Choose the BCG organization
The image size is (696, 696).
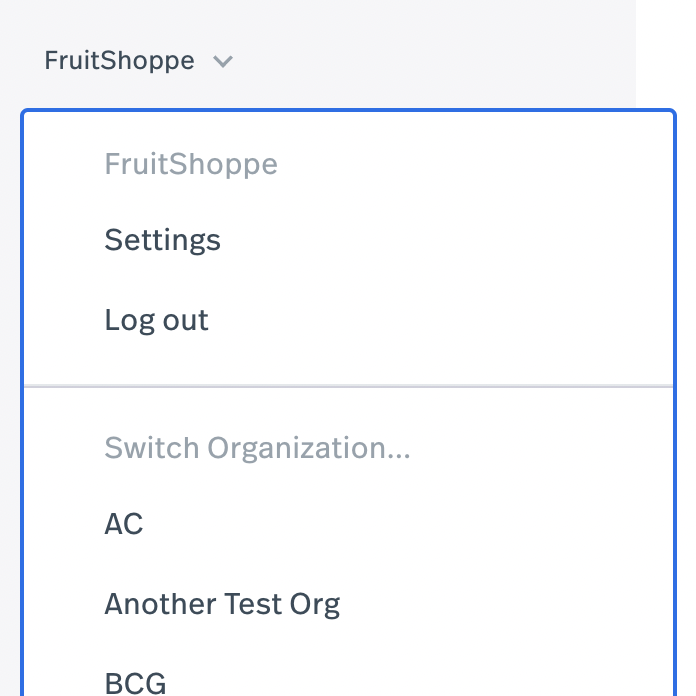135,683
